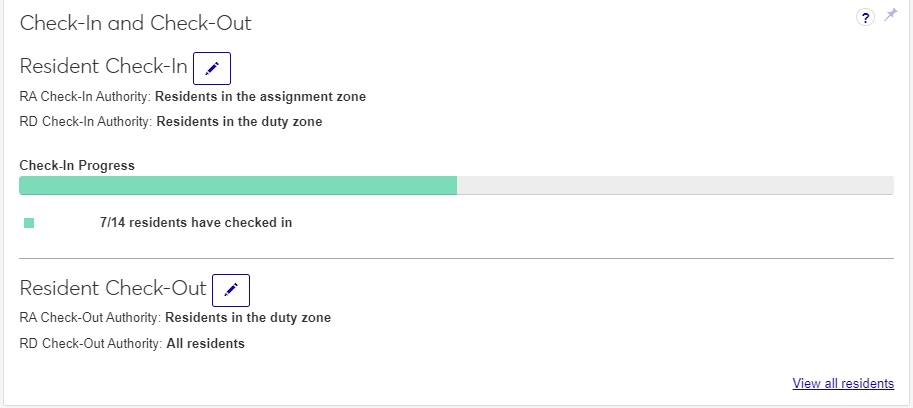This screenshot has height=408, width=913.
Task: Select the 'All residents' authority value
Action: (205, 344)
